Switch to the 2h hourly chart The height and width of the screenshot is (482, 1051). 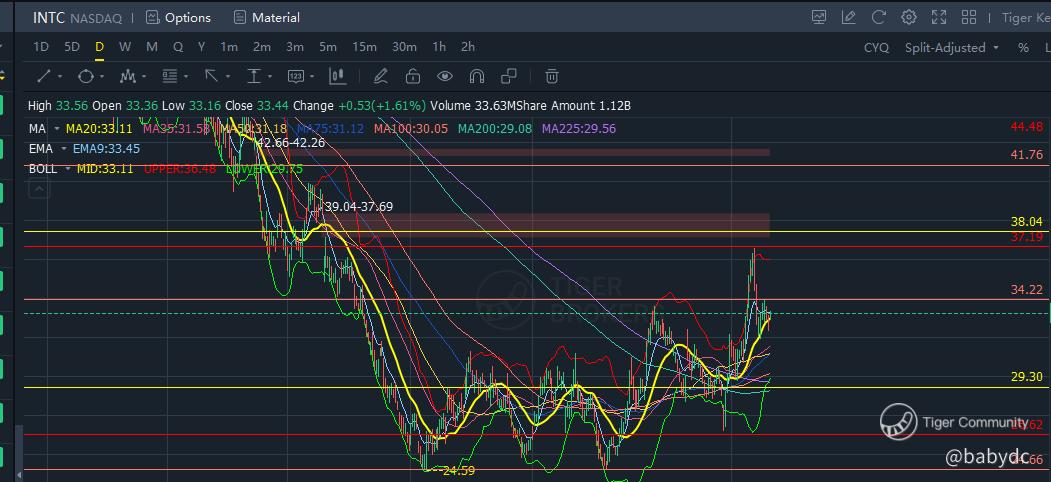point(468,47)
